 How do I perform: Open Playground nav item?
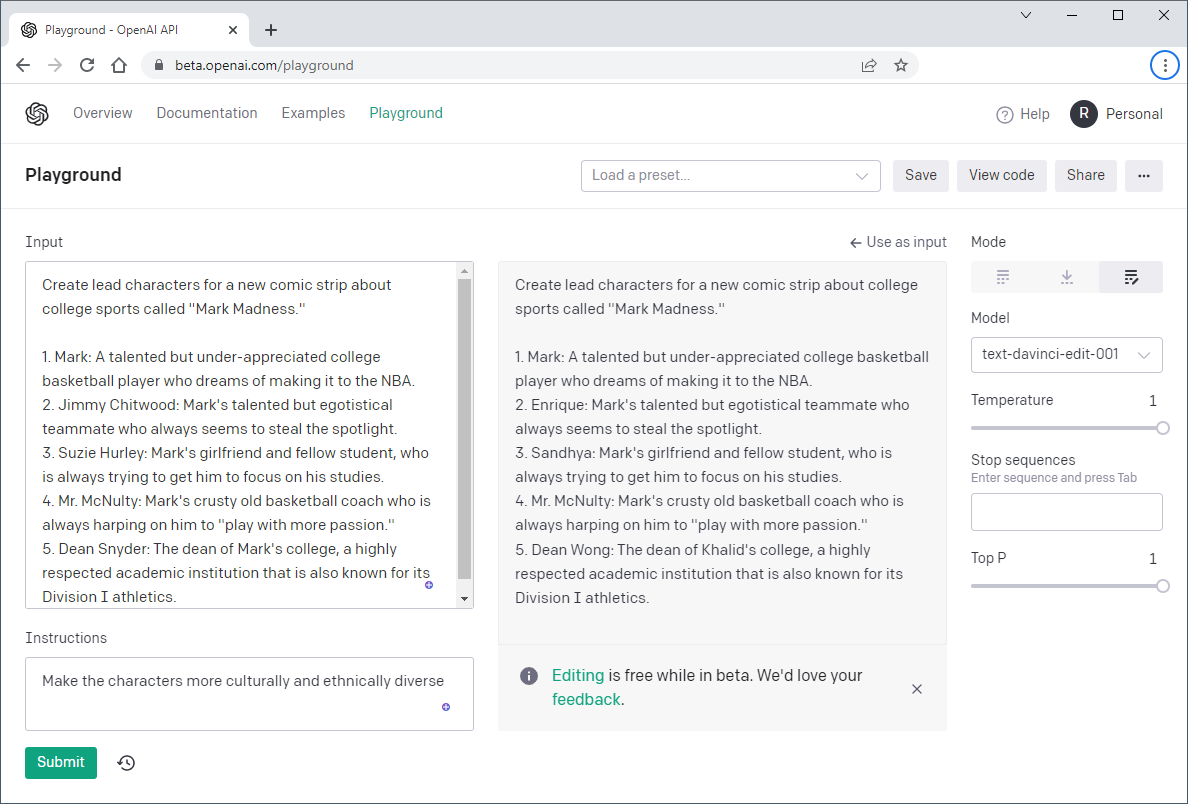(406, 113)
